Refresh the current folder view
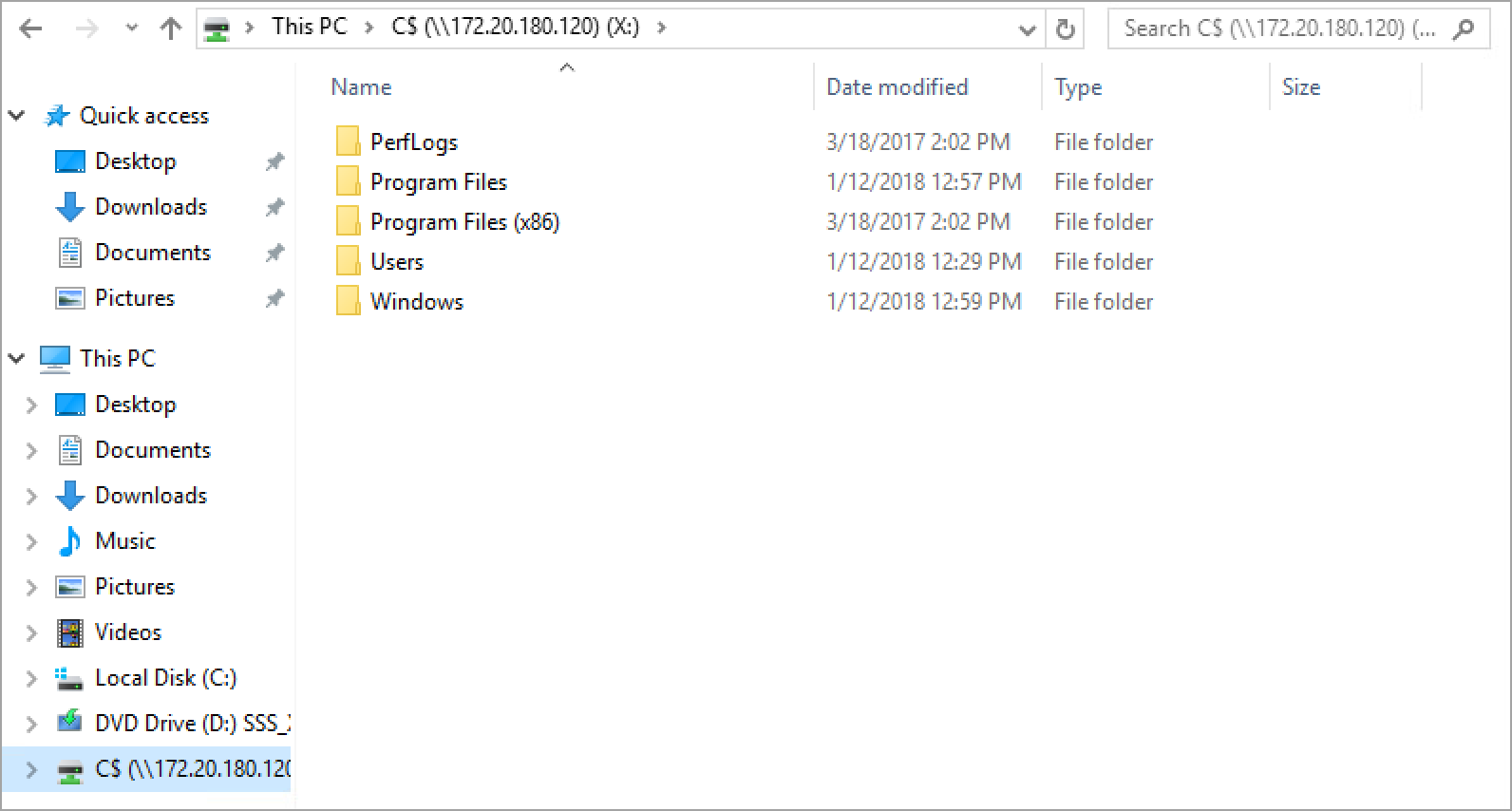Screen dimensions: 1512x811 [x=1066, y=29]
